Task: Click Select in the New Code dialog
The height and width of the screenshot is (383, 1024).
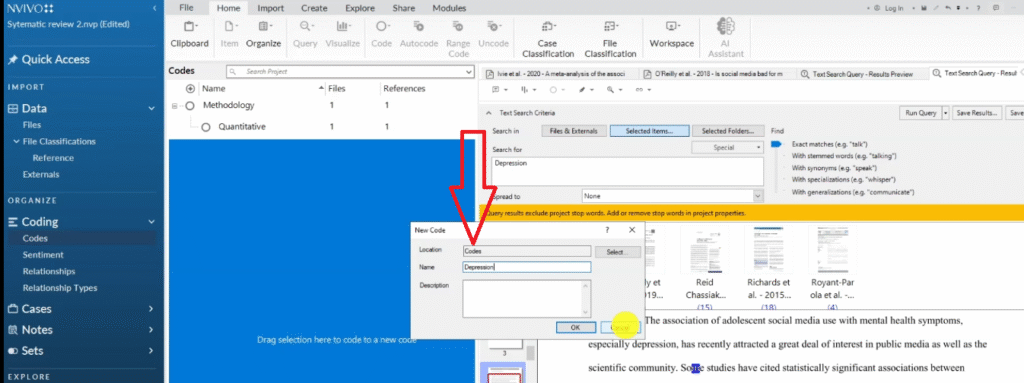Action: coord(618,251)
